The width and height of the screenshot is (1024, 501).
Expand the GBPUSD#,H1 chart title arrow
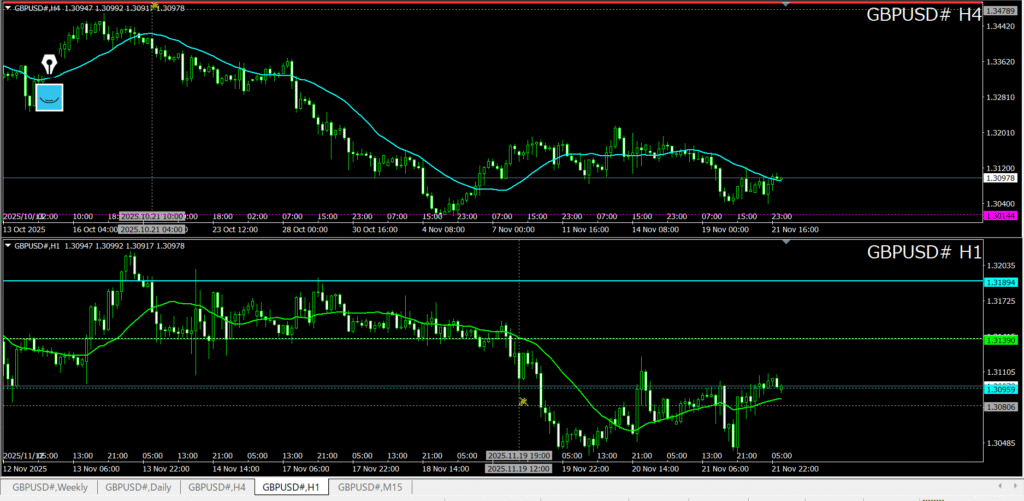[x=9, y=245]
